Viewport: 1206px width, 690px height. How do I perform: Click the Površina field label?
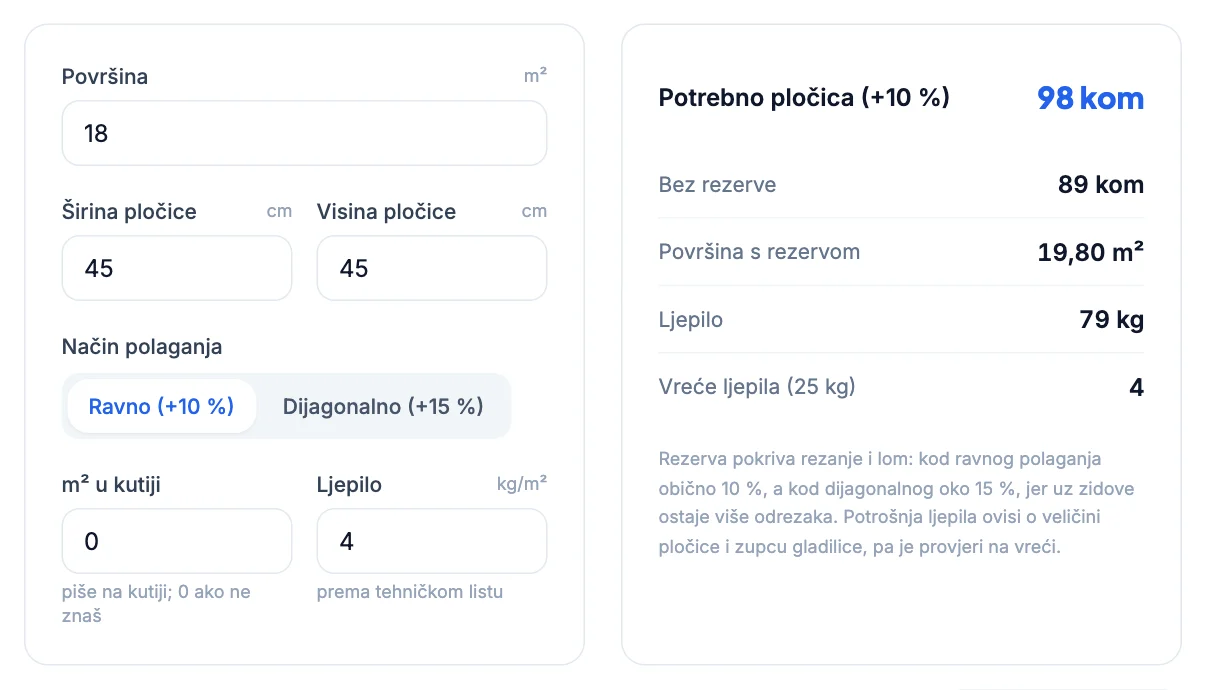tap(105, 77)
